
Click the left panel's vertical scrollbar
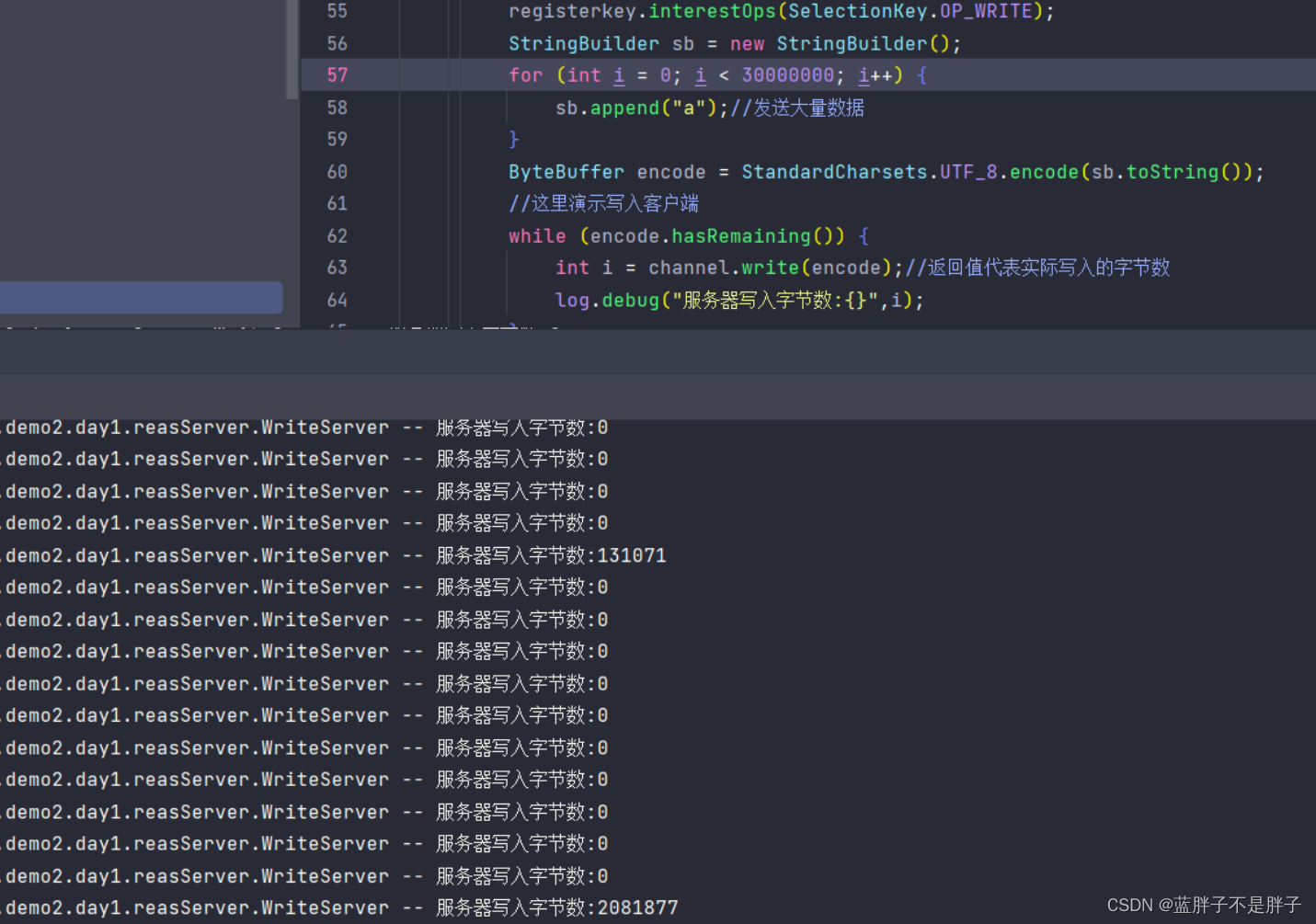point(292,49)
